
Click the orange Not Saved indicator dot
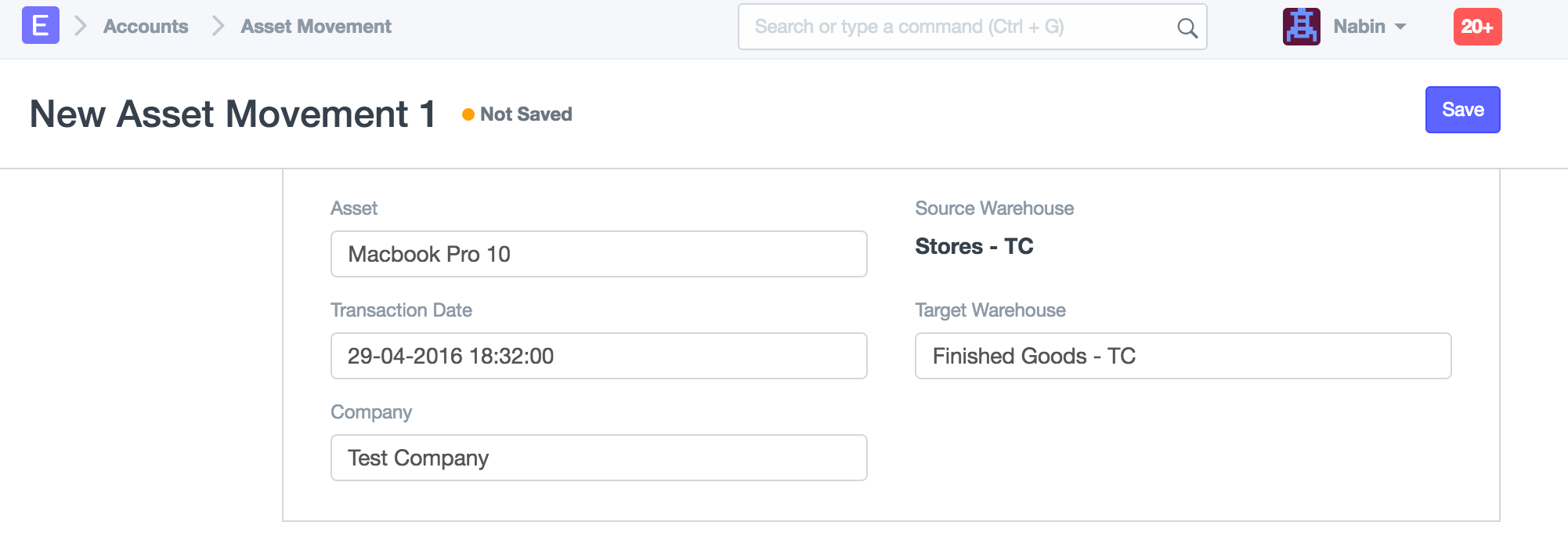pos(468,114)
